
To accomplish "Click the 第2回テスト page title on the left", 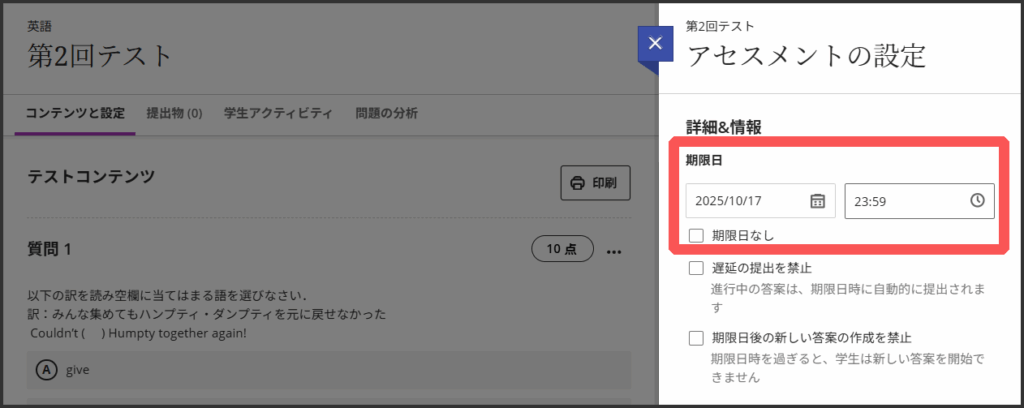I will pos(100,56).
